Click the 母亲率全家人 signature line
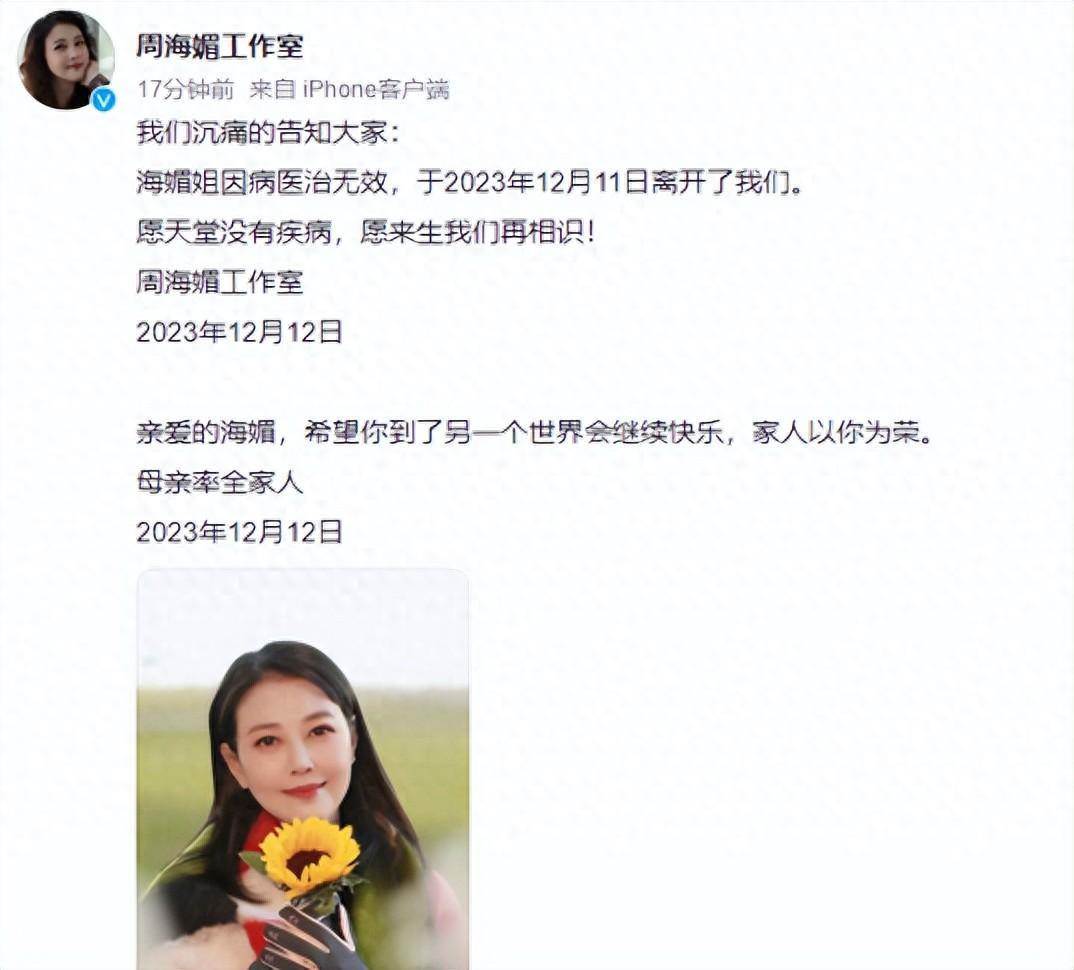Viewport: 1074px width, 970px height. (219, 482)
